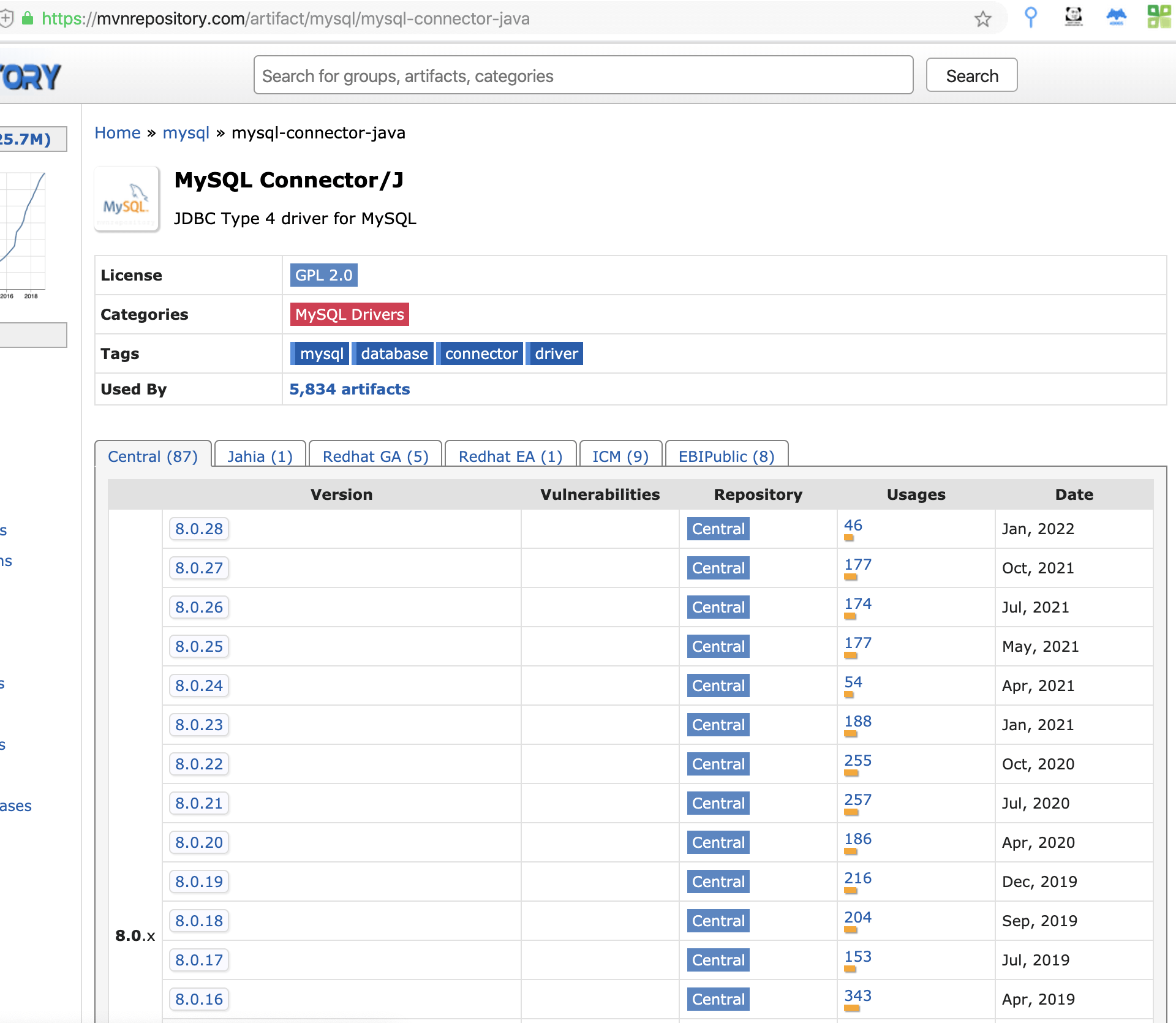Click the blue bird-like extension icon
1176x1023 pixels.
(1117, 17)
